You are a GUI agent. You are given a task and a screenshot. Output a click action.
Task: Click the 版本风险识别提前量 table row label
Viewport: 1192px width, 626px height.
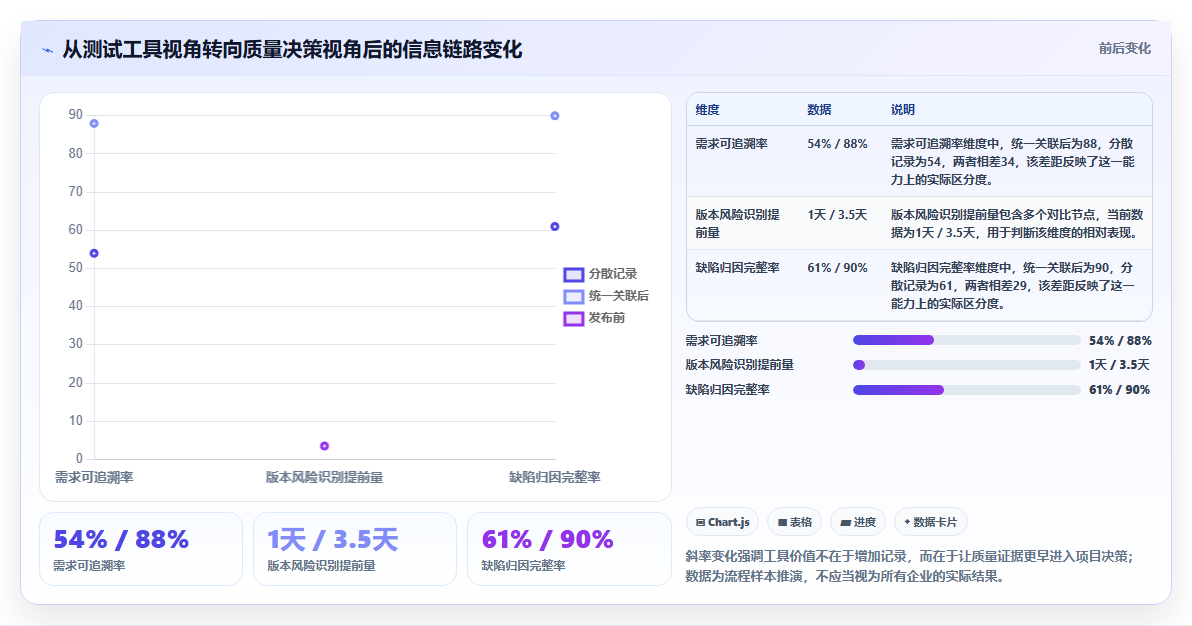(x=737, y=224)
